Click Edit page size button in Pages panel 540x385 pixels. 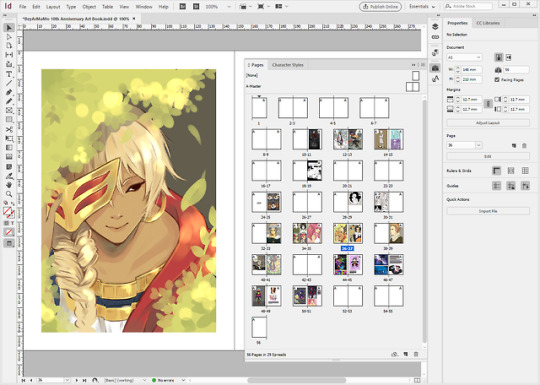(x=395, y=354)
